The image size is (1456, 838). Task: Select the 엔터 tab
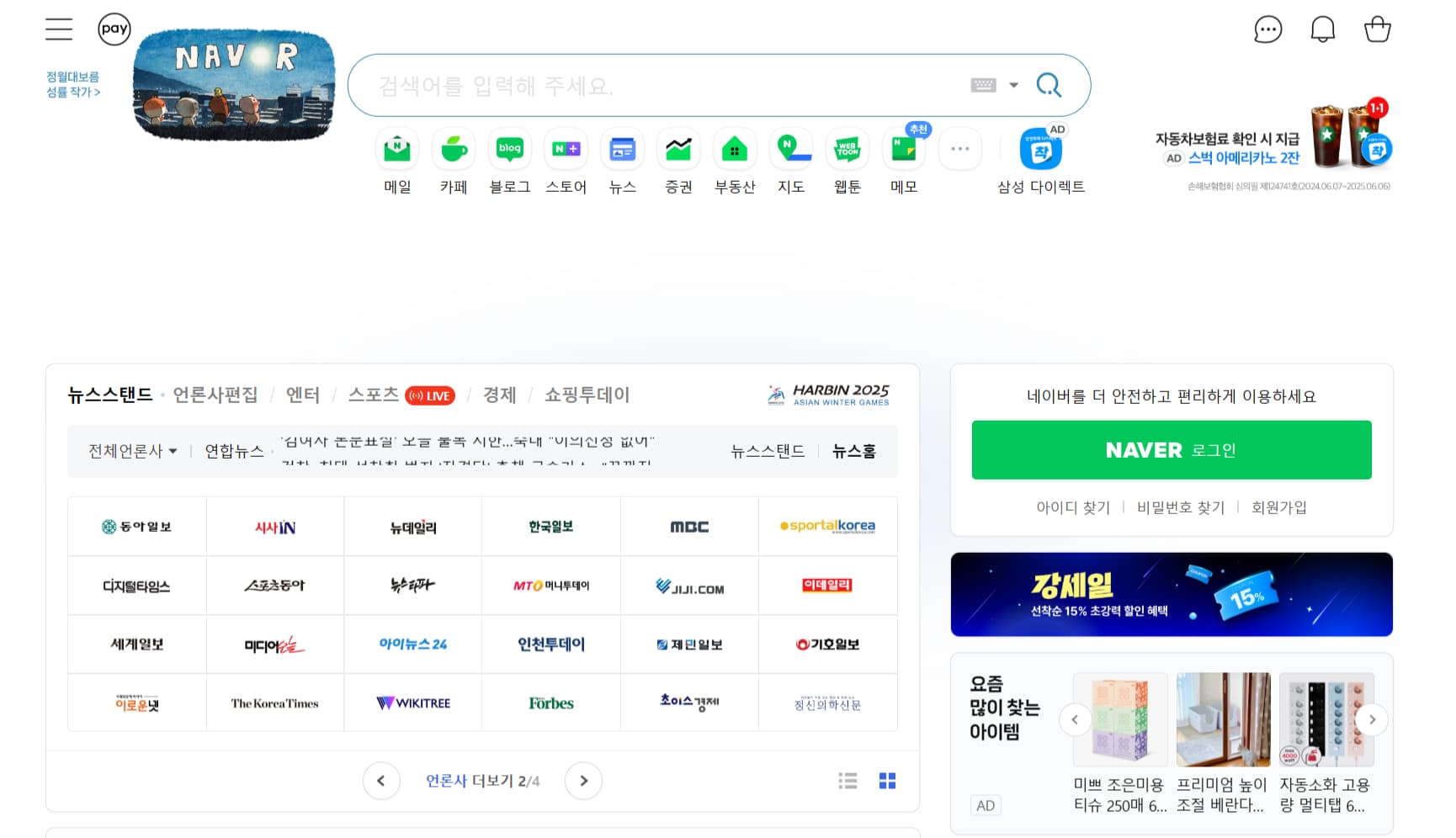pyautogui.click(x=303, y=395)
